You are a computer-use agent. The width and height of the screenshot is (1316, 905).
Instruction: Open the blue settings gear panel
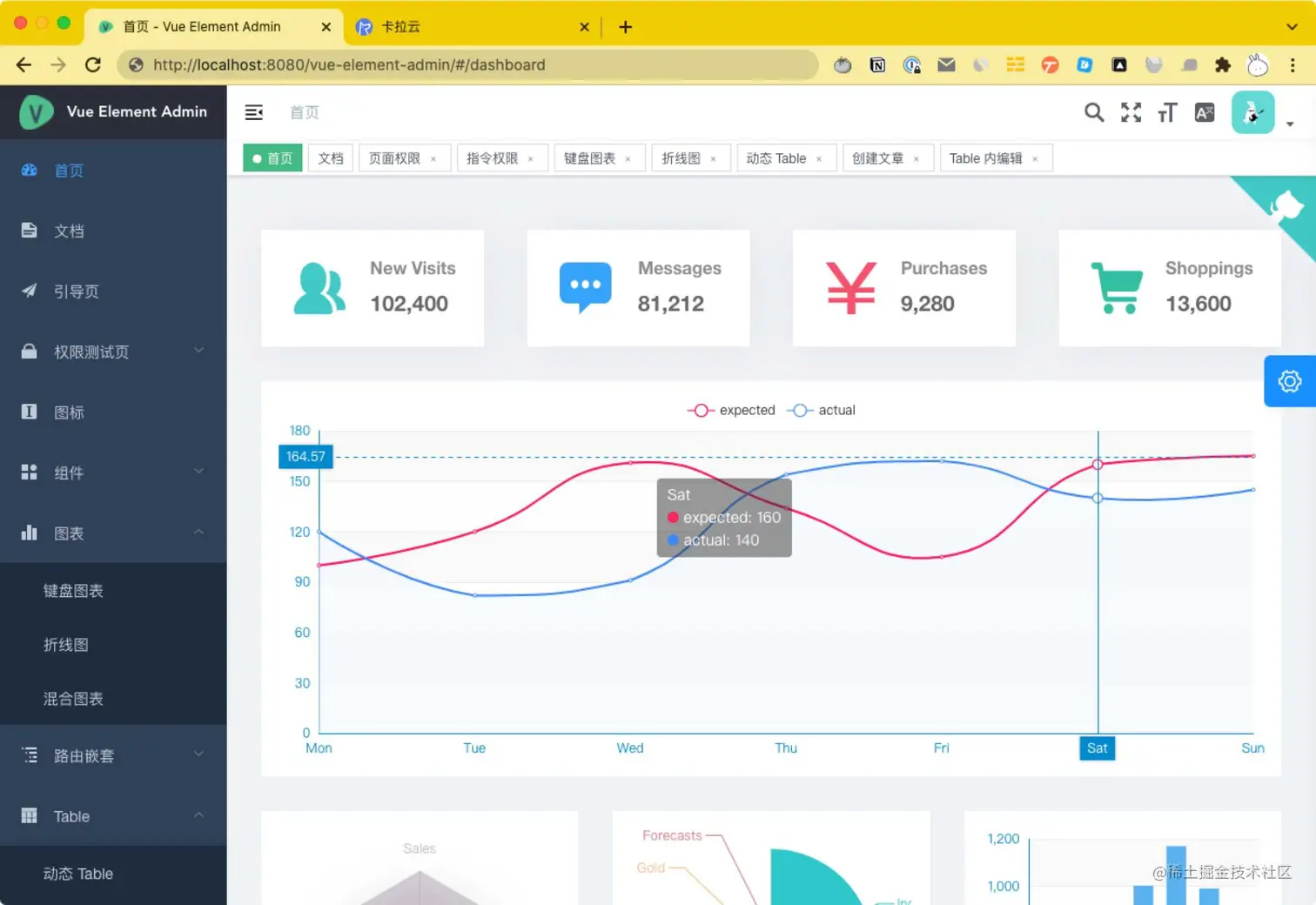tap(1290, 381)
